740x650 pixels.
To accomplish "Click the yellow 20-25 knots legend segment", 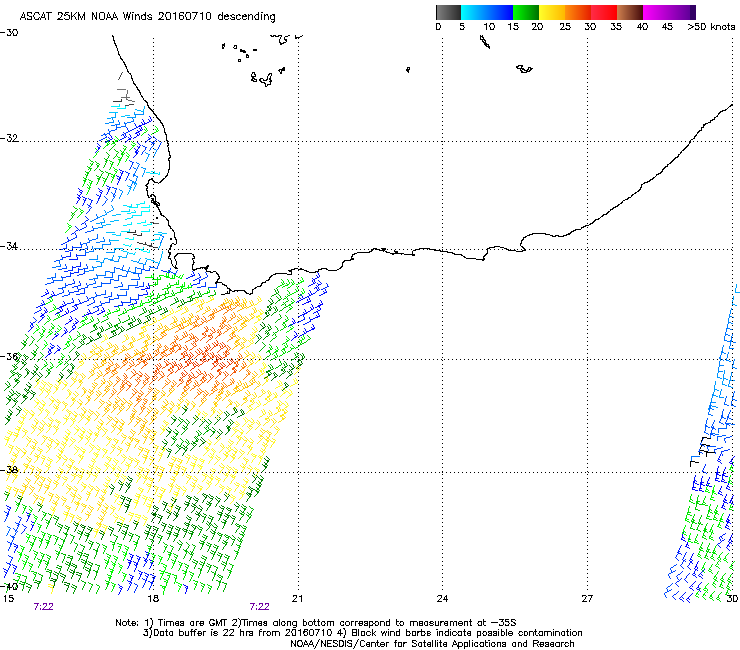I will tap(552, 12).
